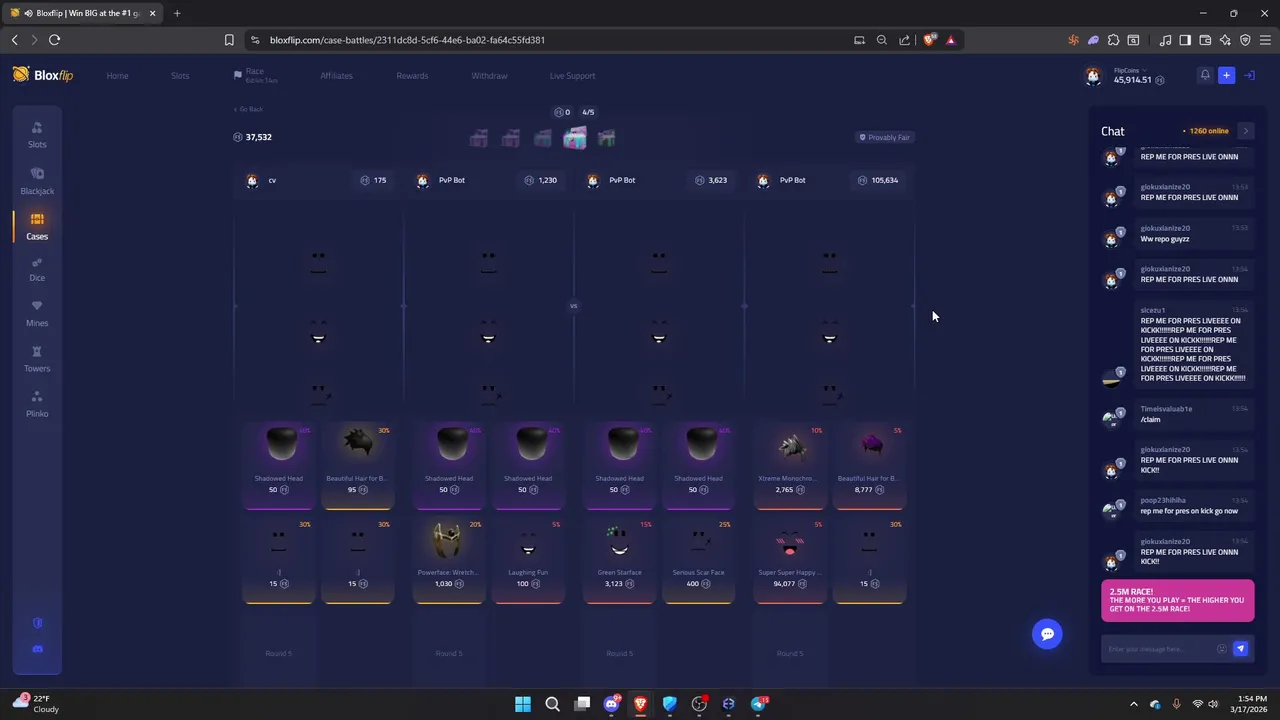The height and width of the screenshot is (720, 1280).
Task: Select the highlighted fourth case in the round row
Action: [574, 138]
